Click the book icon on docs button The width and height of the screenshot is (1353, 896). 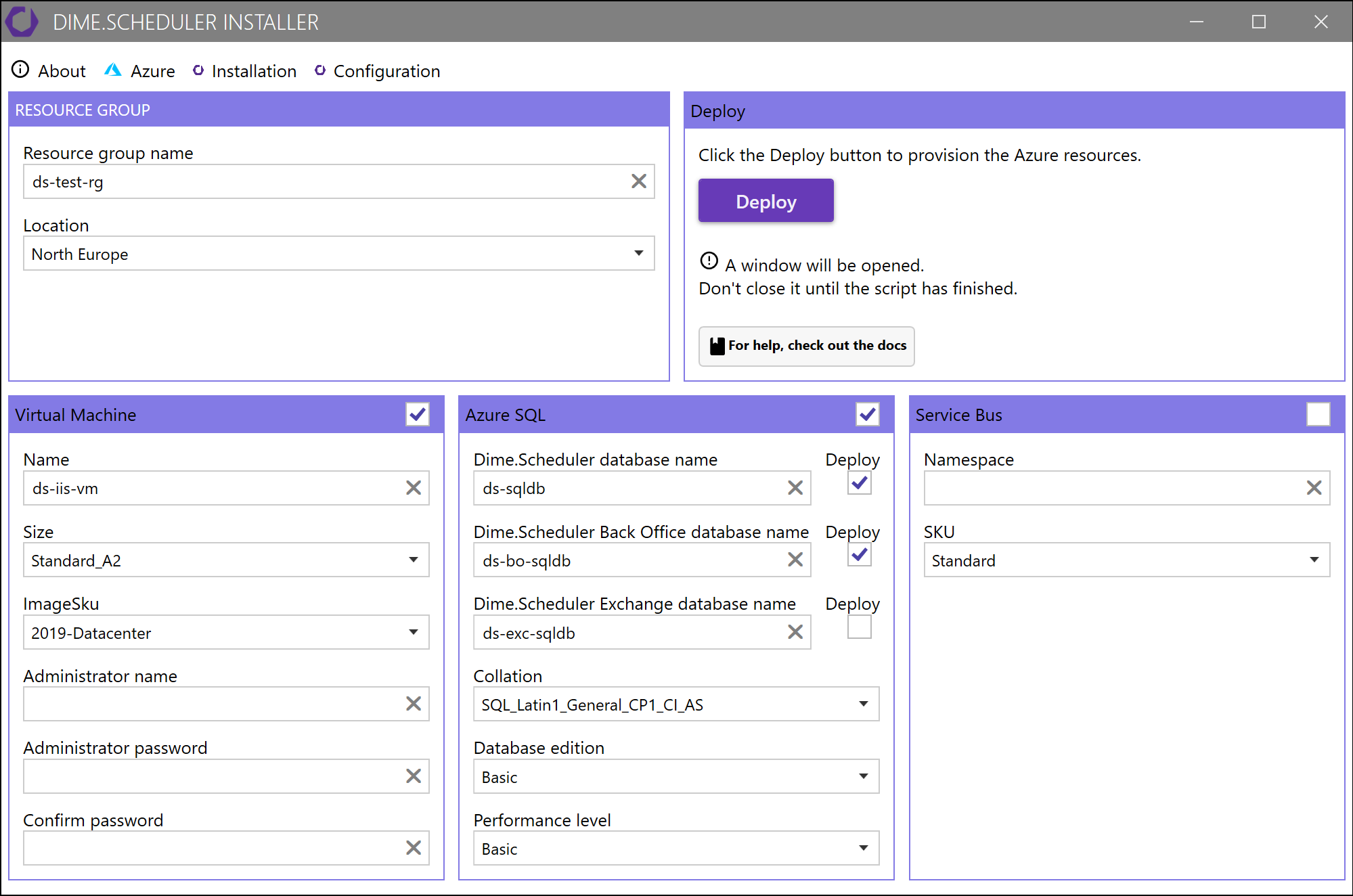717,346
